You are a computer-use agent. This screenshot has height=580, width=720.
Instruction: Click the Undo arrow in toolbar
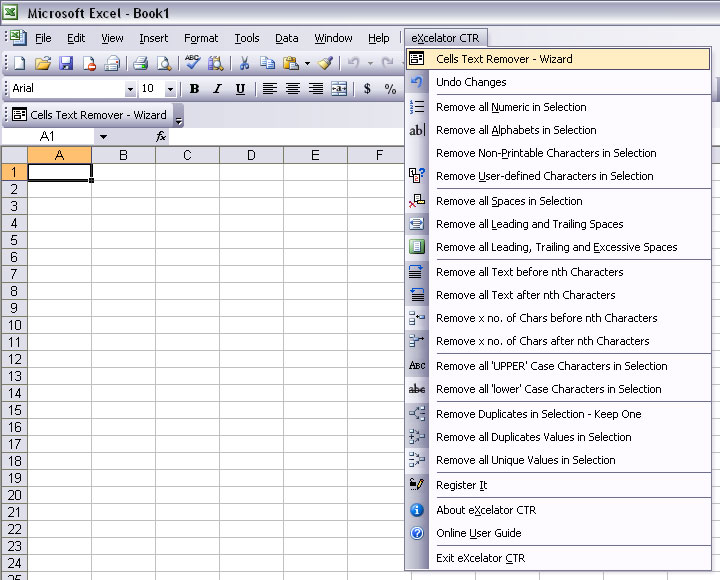click(354, 63)
